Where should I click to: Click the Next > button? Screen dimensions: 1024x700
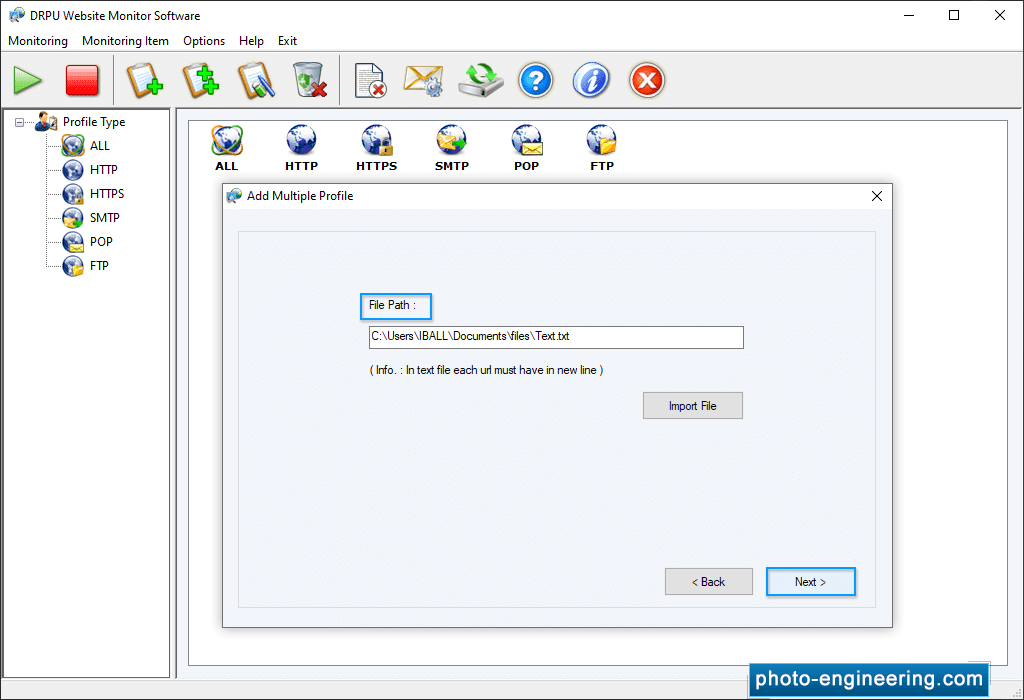point(810,582)
